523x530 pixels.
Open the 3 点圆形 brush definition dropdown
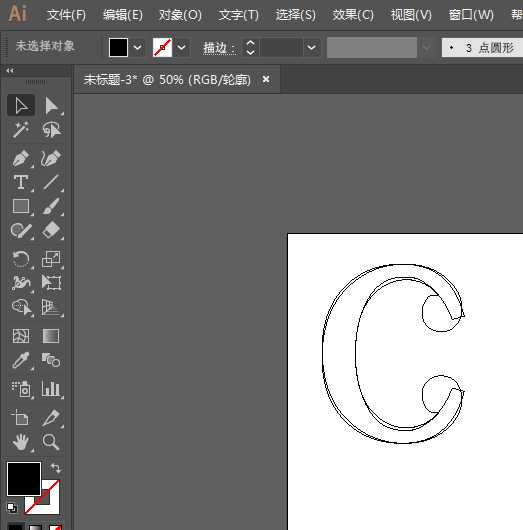pos(482,47)
